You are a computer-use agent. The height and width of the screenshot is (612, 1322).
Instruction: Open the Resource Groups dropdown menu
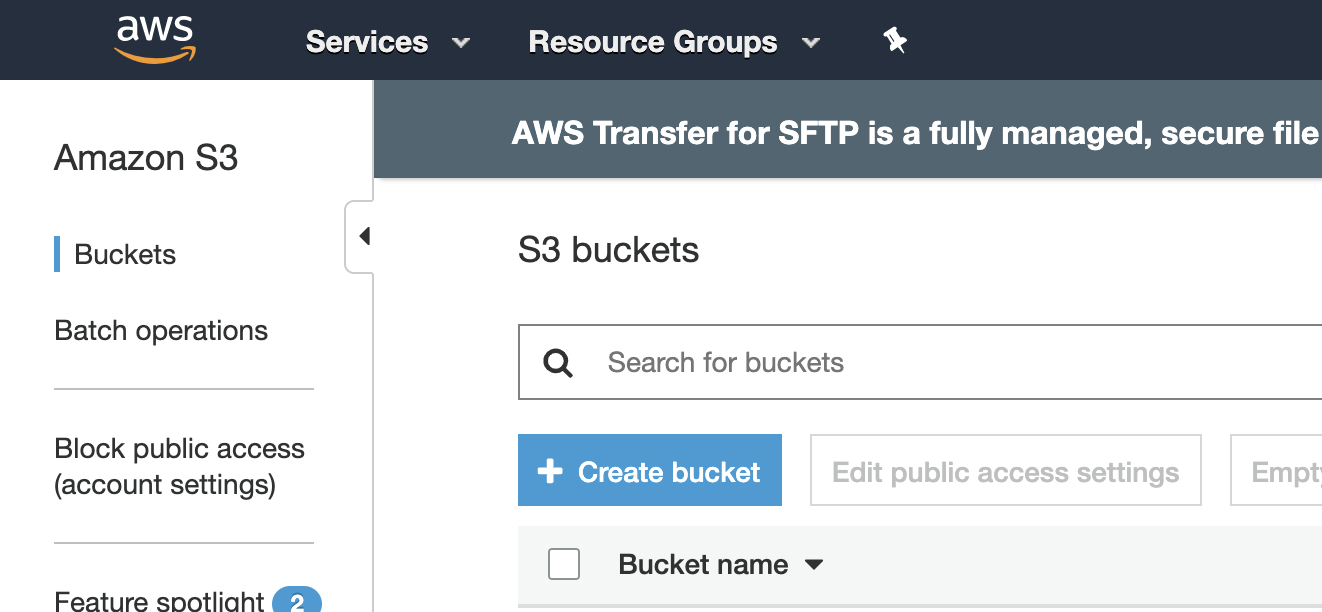pos(674,42)
